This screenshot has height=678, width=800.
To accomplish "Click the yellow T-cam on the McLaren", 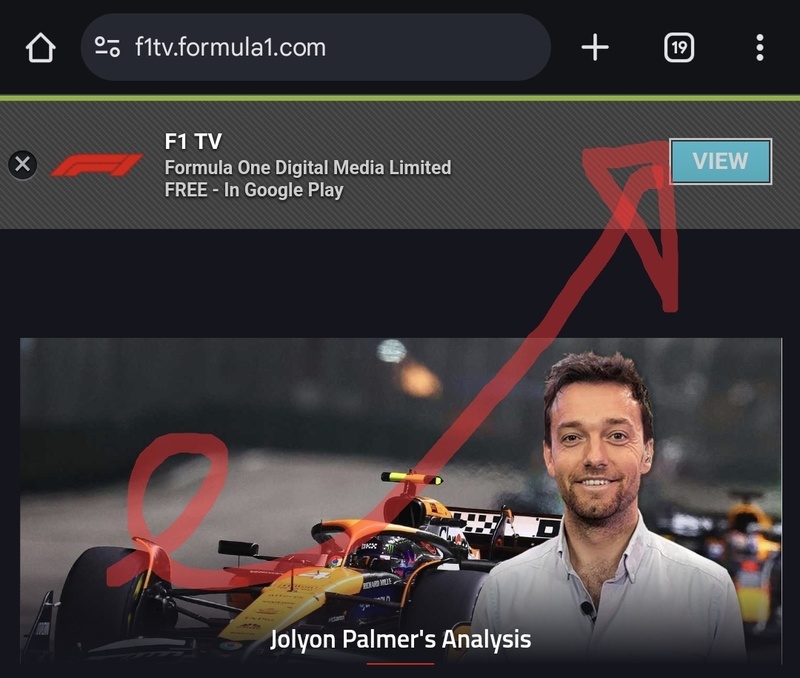I will coord(412,479).
